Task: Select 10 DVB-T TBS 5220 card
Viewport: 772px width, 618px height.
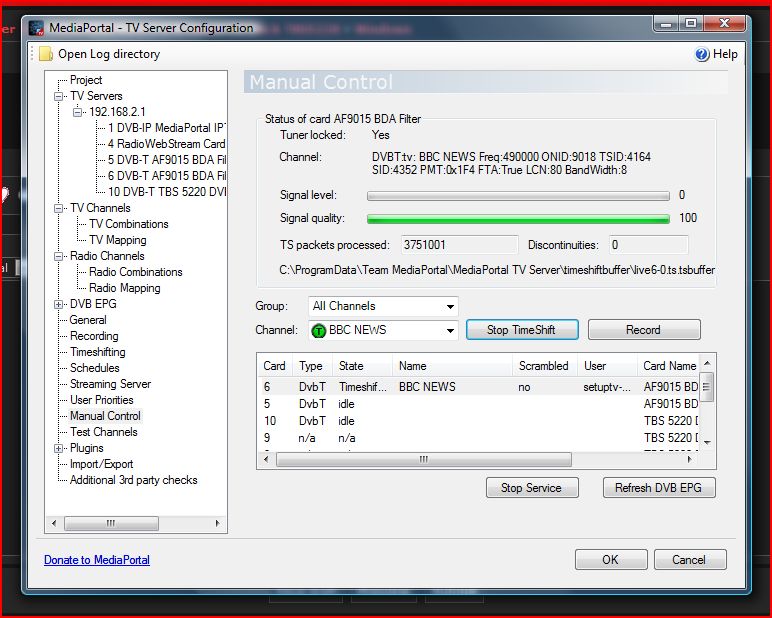Action: coord(166,192)
